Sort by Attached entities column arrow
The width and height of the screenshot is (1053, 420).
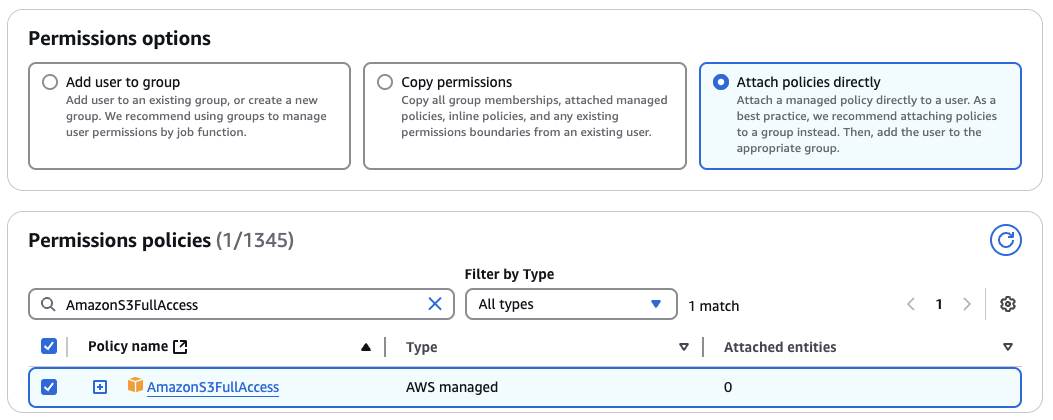tap(1007, 347)
